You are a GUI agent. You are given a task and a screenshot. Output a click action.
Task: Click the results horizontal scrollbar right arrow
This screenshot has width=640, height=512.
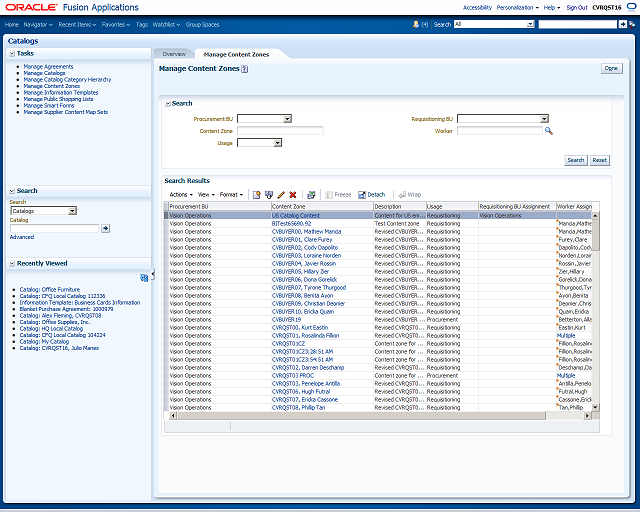pyautogui.click(x=587, y=416)
